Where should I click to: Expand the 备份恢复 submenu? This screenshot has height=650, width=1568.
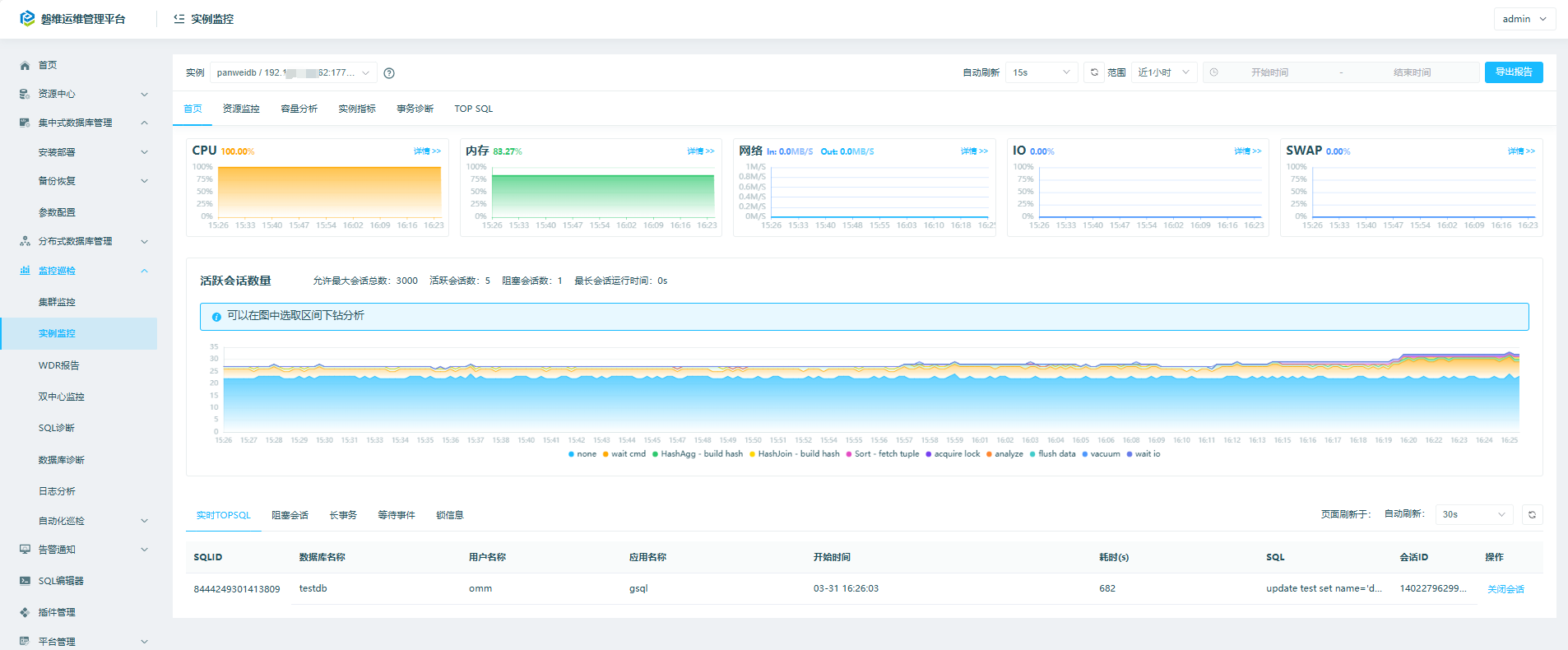tap(144, 181)
